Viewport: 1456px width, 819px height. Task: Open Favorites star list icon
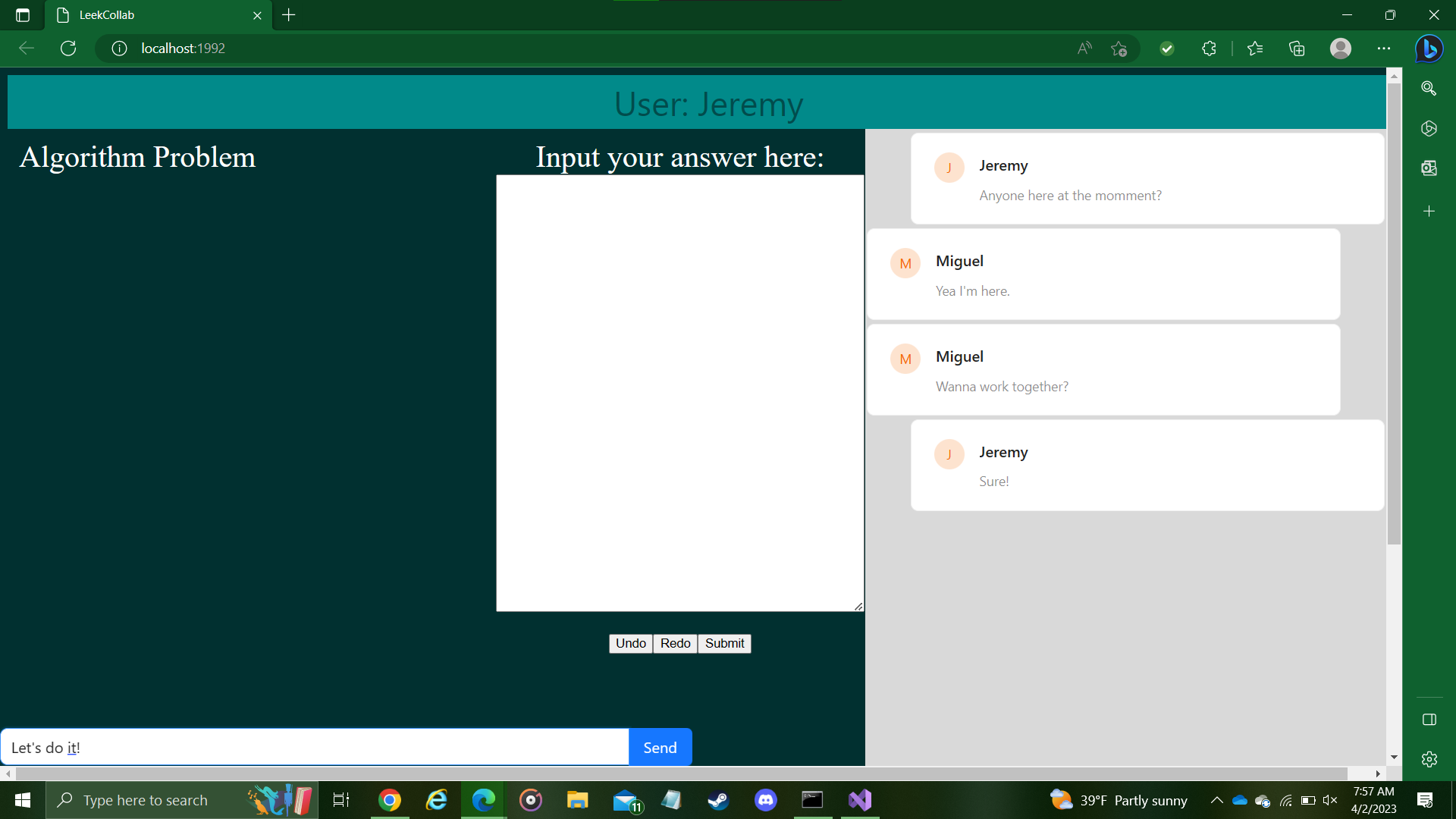[1255, 49]
